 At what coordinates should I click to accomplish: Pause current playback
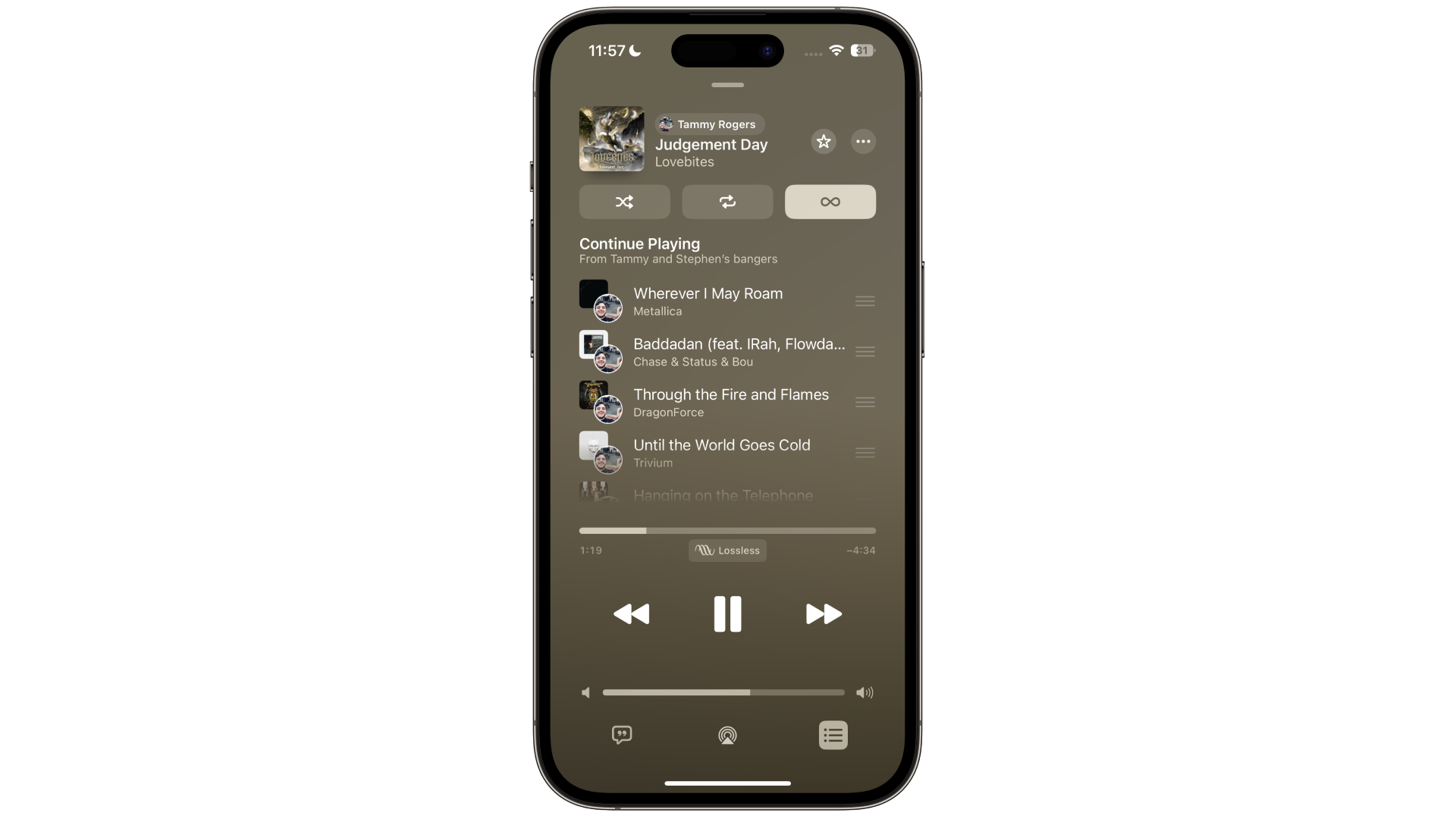[728, 614]
